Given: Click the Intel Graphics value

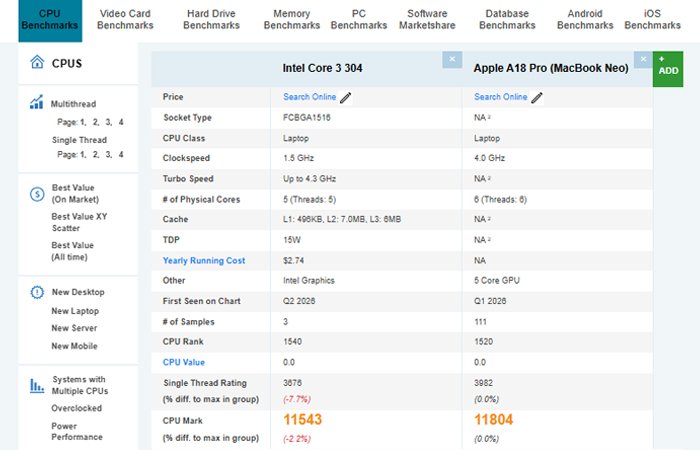Looking at the screenshot, I should pyautogui.click(x=309, y=280).
